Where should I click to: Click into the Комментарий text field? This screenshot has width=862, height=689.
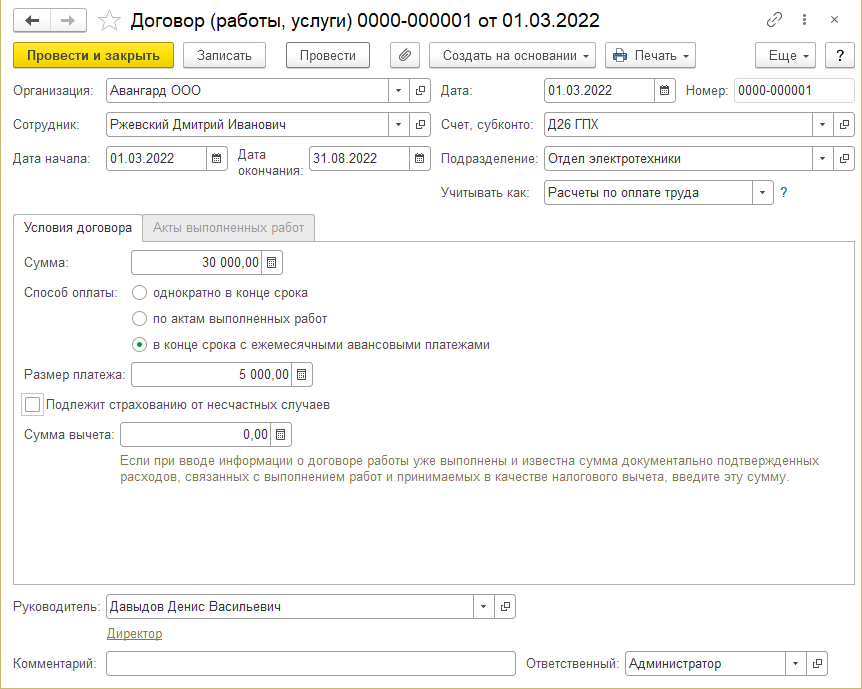coord(310,664)
